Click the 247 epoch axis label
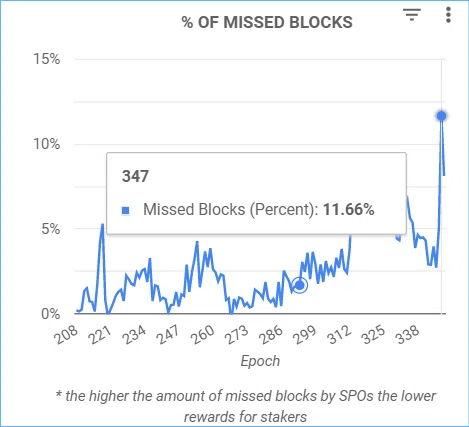469x427 pixels. click(169, 334)
